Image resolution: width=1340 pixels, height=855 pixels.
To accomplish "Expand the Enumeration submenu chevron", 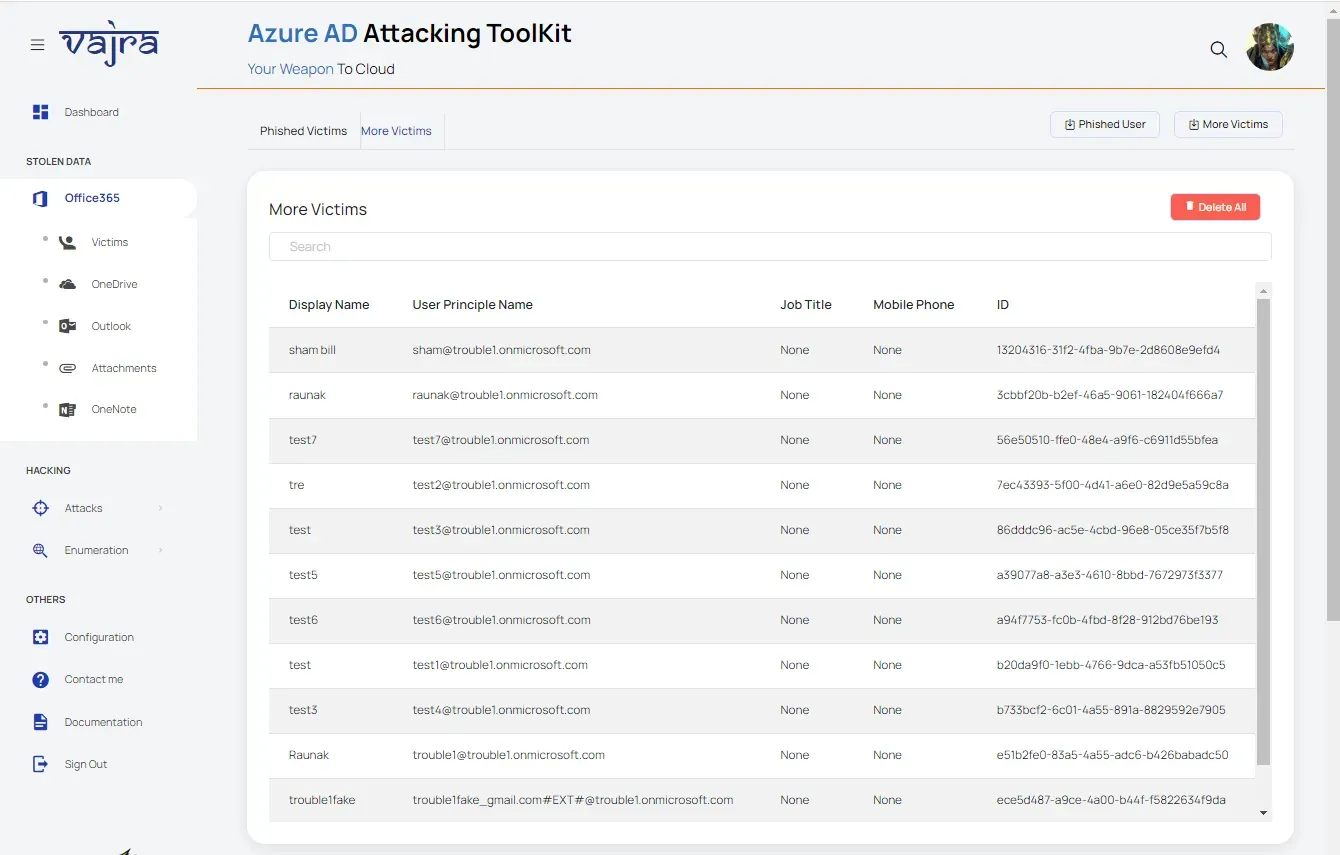I will [160, 550].
